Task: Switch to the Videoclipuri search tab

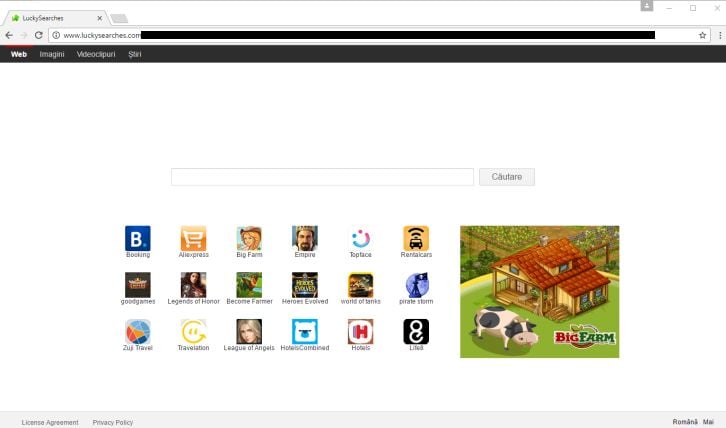Action: click(96, 54)
